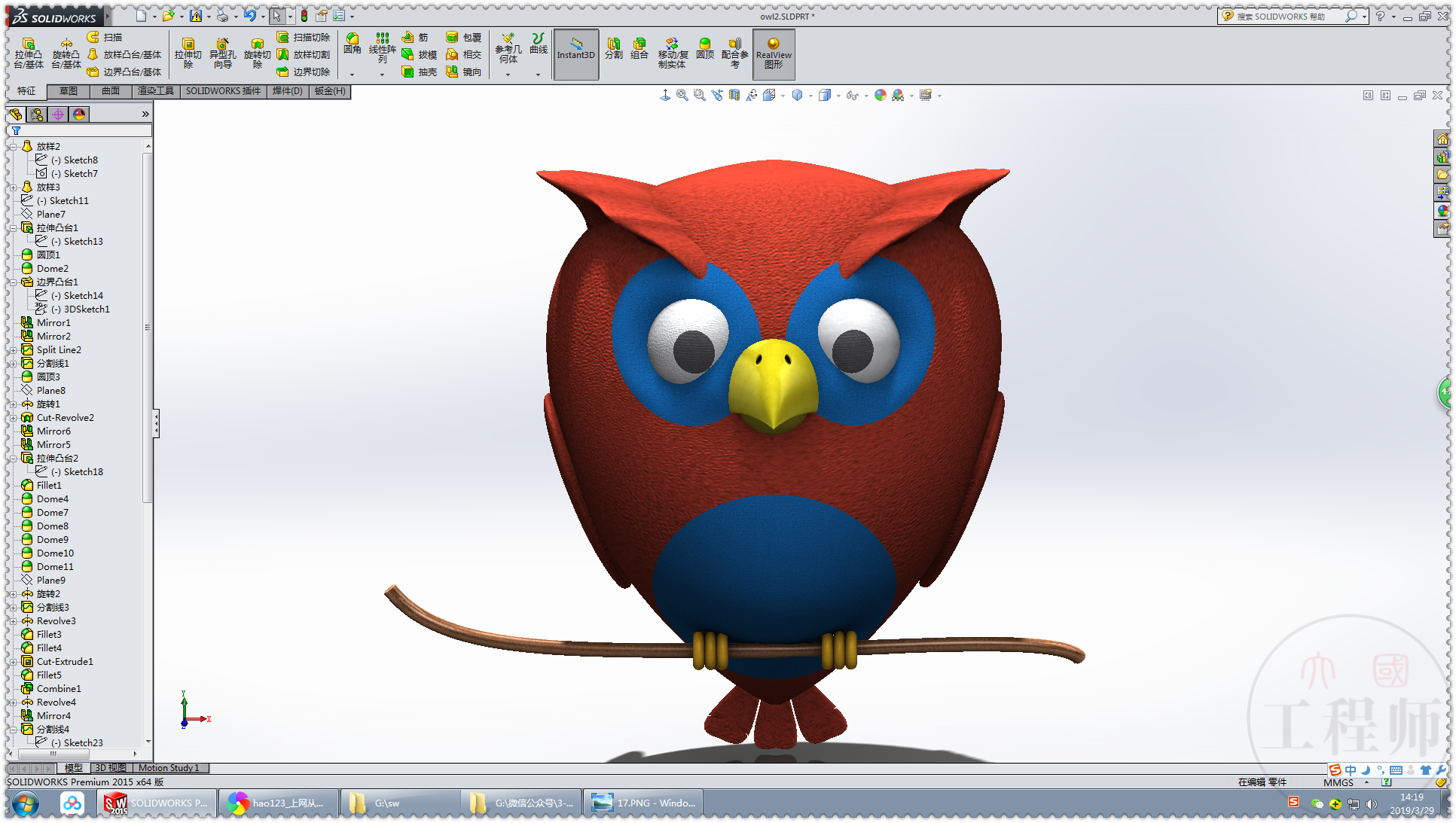
Task: Toggle RealView graphics (RealView图形)
Action: click(774, 53)
